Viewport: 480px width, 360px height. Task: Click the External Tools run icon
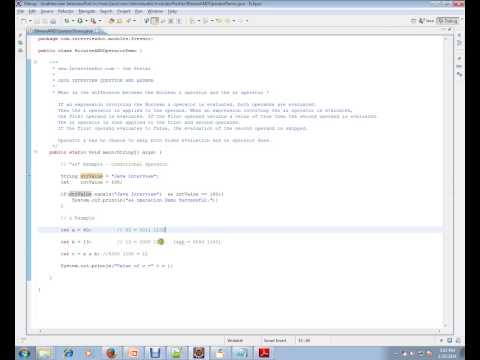[x=93, y=21]
